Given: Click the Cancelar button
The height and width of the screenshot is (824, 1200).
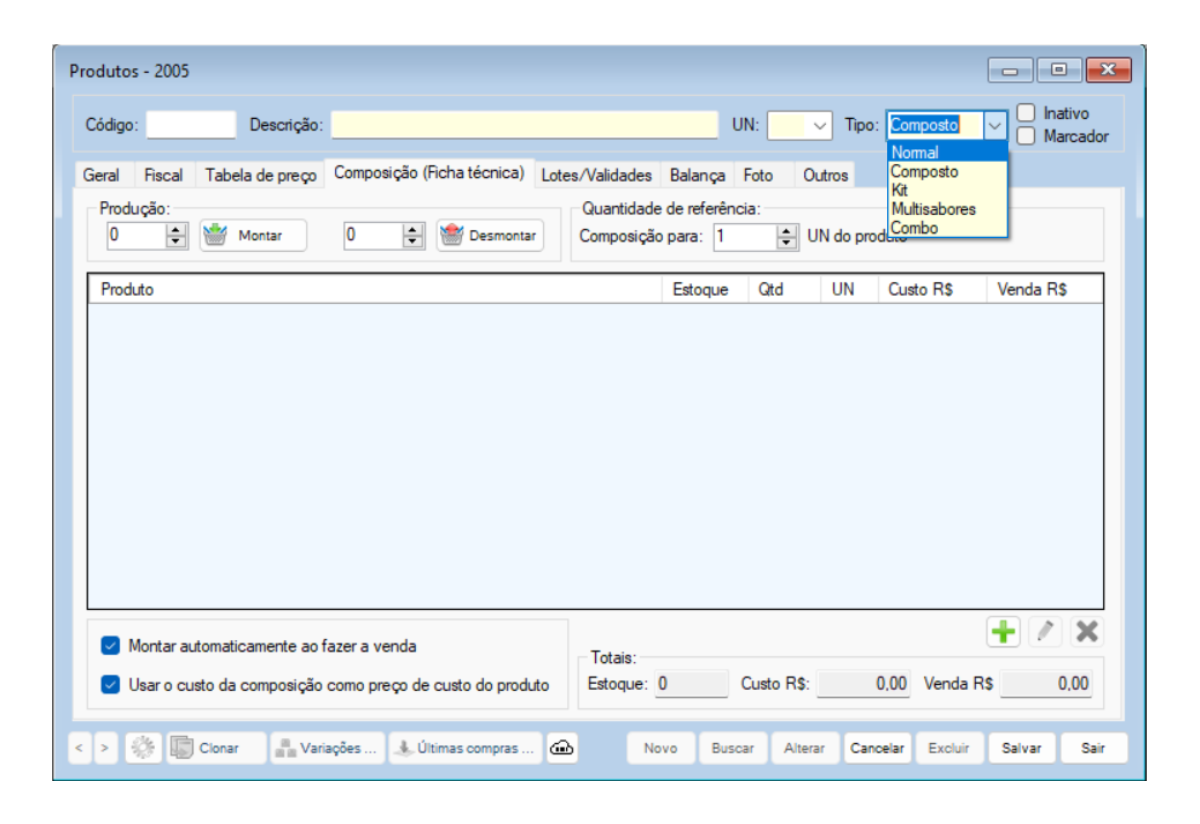Looking at the screenshot, I should (877, 748).
